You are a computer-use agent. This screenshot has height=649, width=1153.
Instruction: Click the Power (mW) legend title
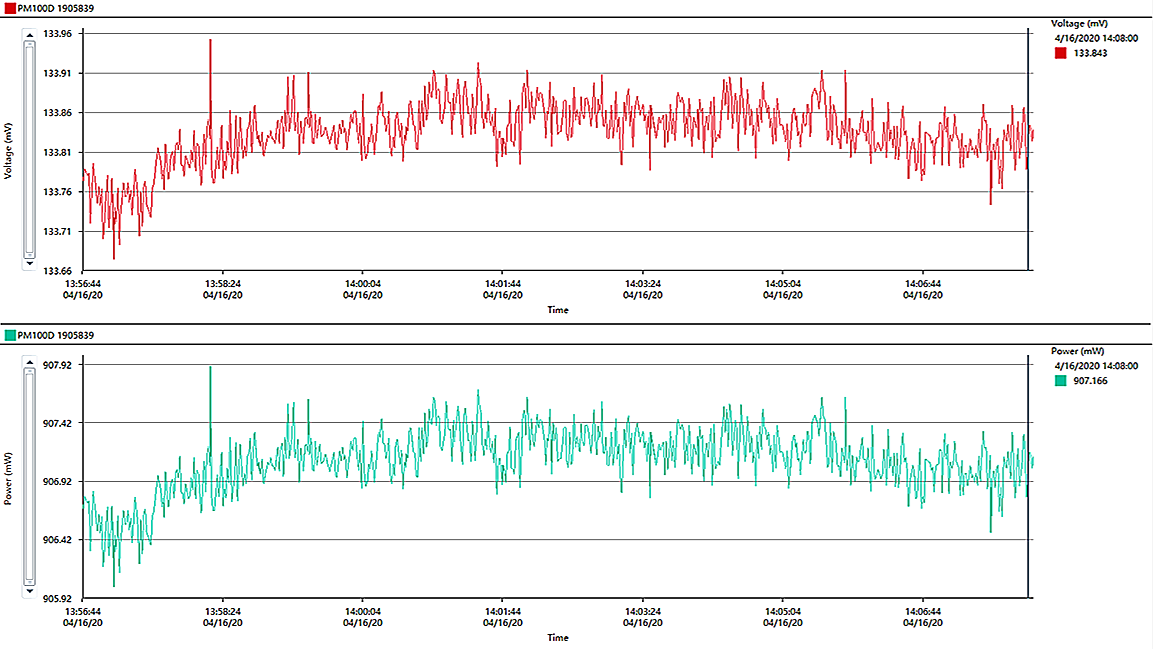coord(1077,351)
